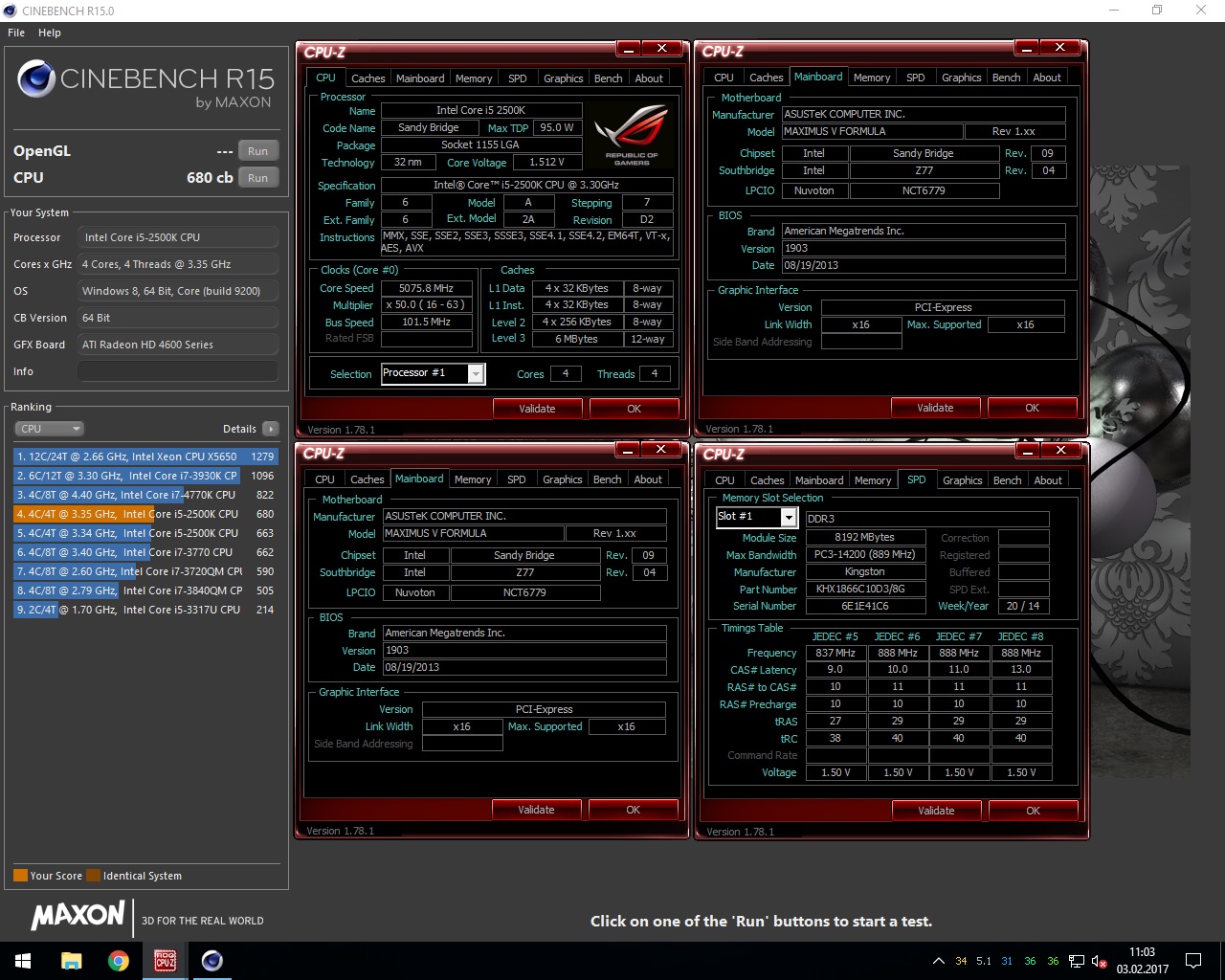Open the notification action center icon

[x=1193, y=961]
